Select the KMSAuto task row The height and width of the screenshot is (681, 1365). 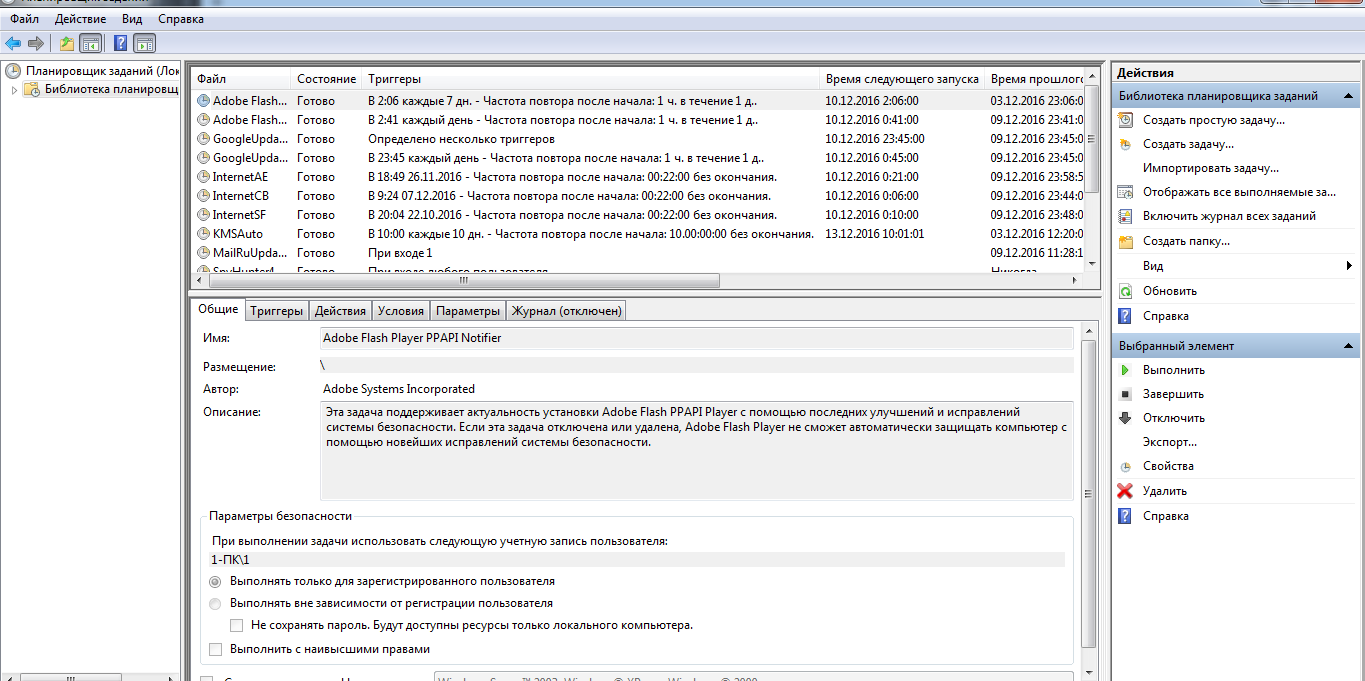coord(238,234)
